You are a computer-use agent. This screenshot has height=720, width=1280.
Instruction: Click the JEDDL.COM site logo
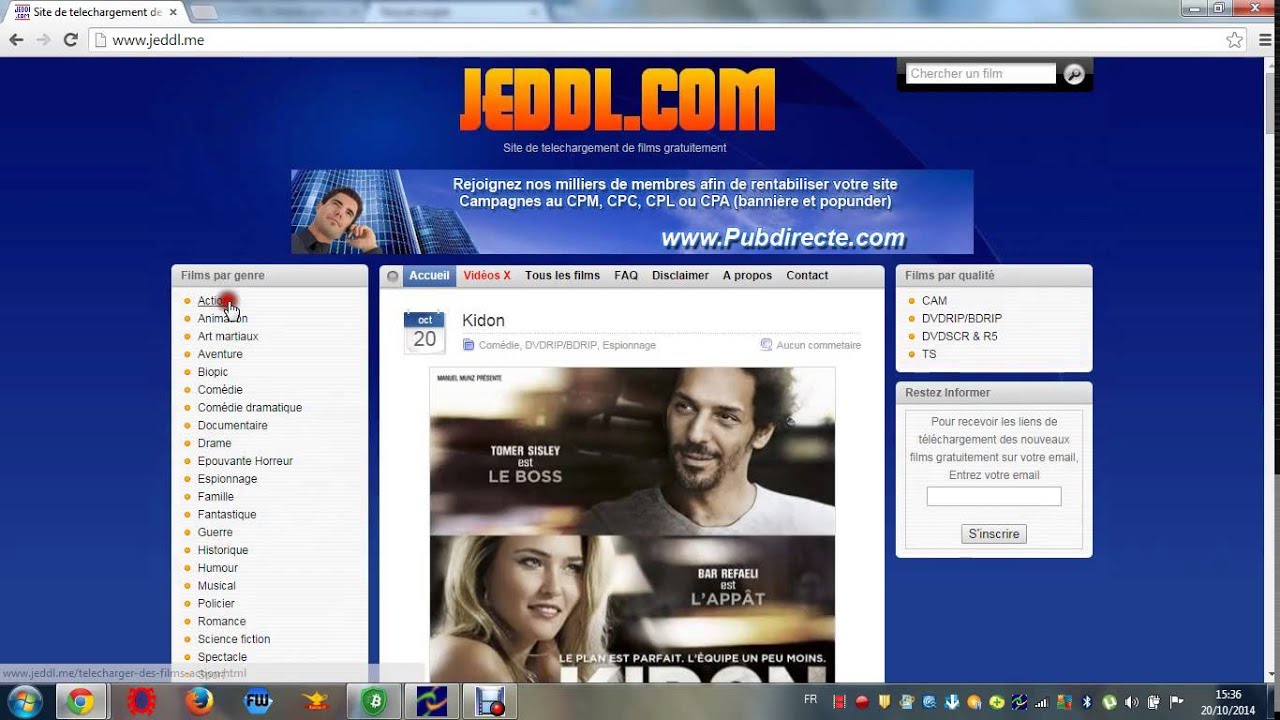point(617,100)
